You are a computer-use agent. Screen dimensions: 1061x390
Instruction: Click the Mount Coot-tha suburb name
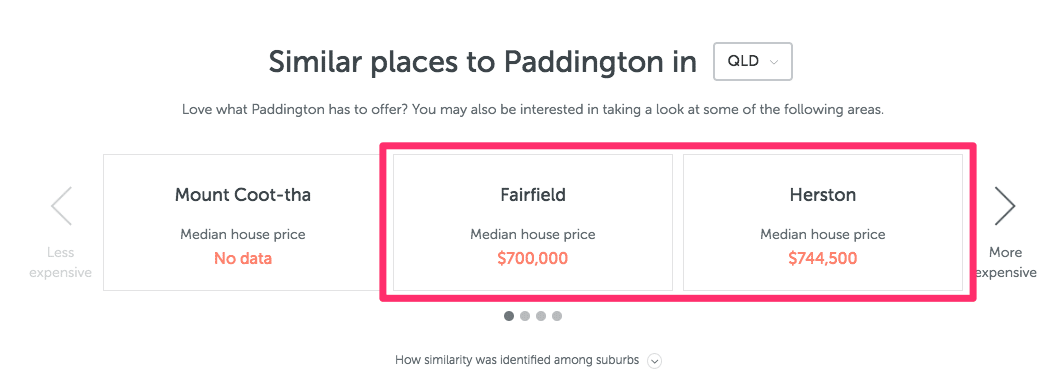tap(243, 196)
